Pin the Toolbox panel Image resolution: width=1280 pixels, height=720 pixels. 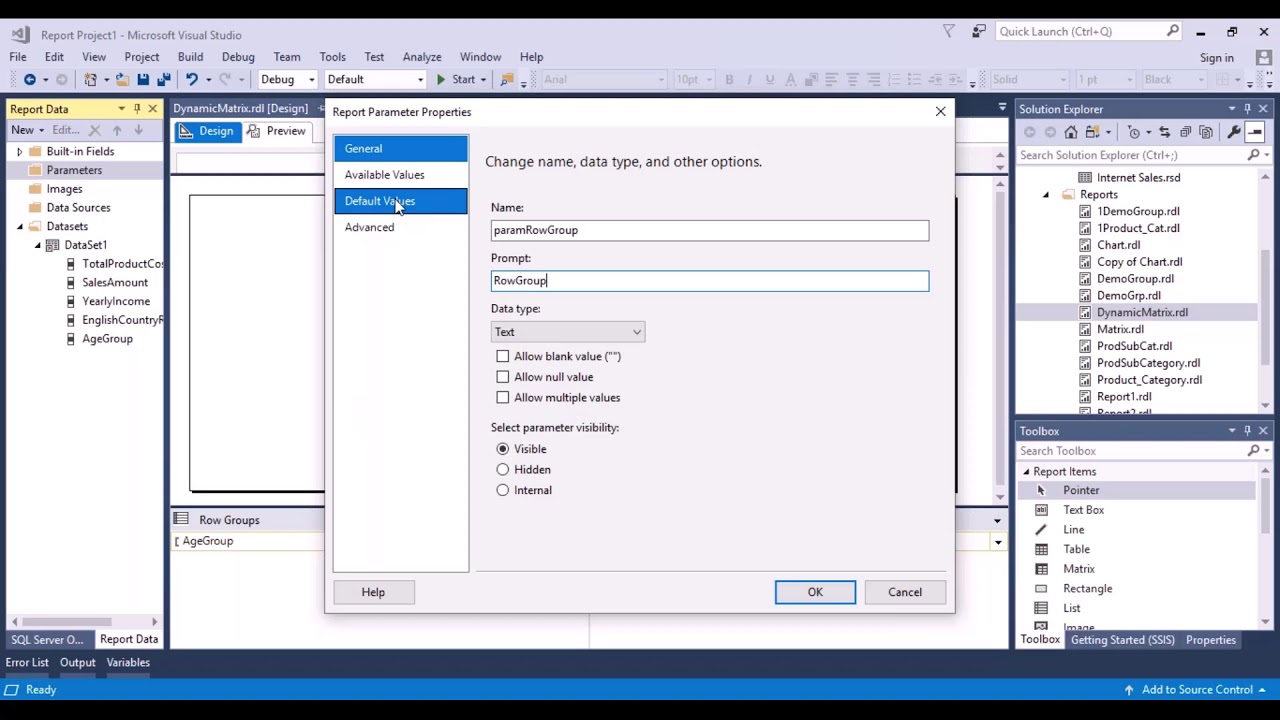click(x=1247, y=431)
